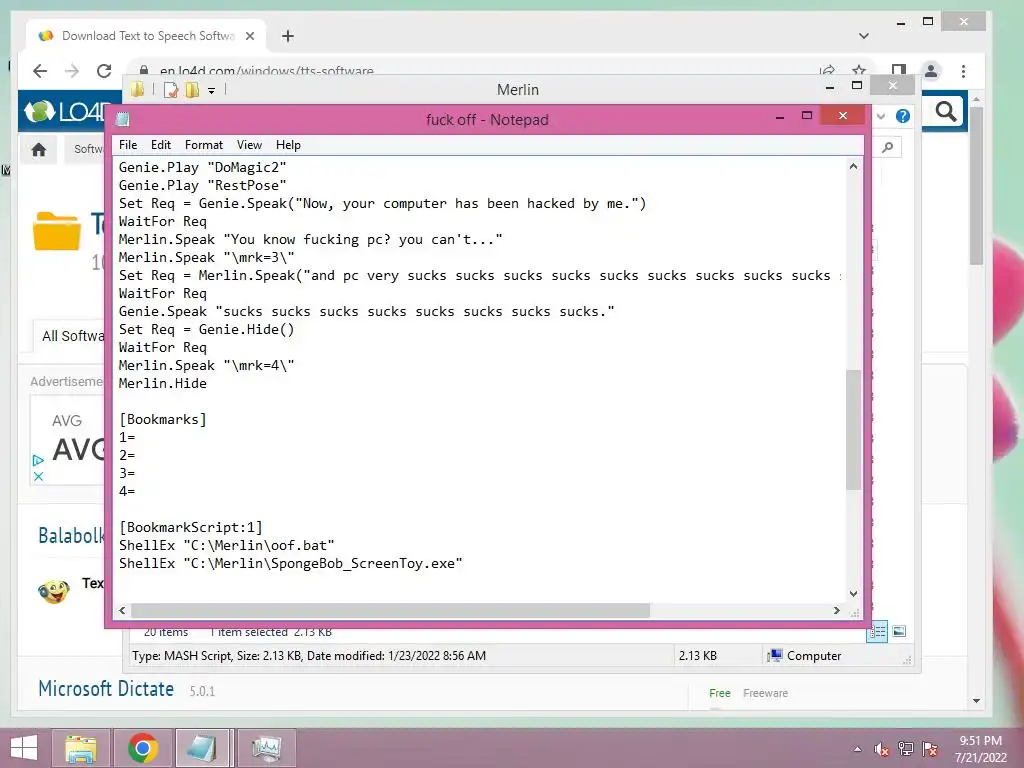The height and width of the screenshot is (768, 1024).
Task: Open the Microsoft Dictate link
Action: click(106, 689)
